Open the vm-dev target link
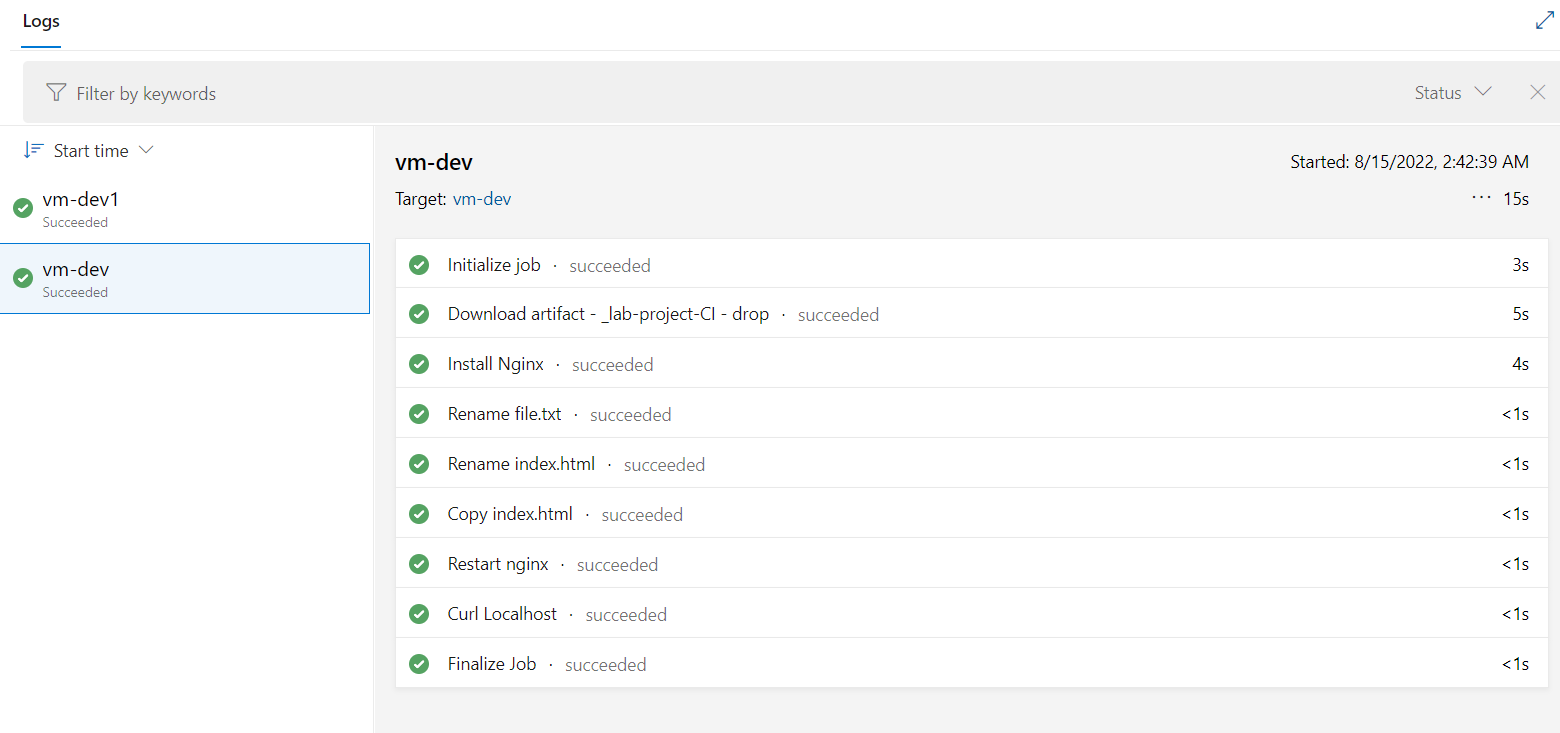Screen dimensions: 1560x733 [482, 199]
